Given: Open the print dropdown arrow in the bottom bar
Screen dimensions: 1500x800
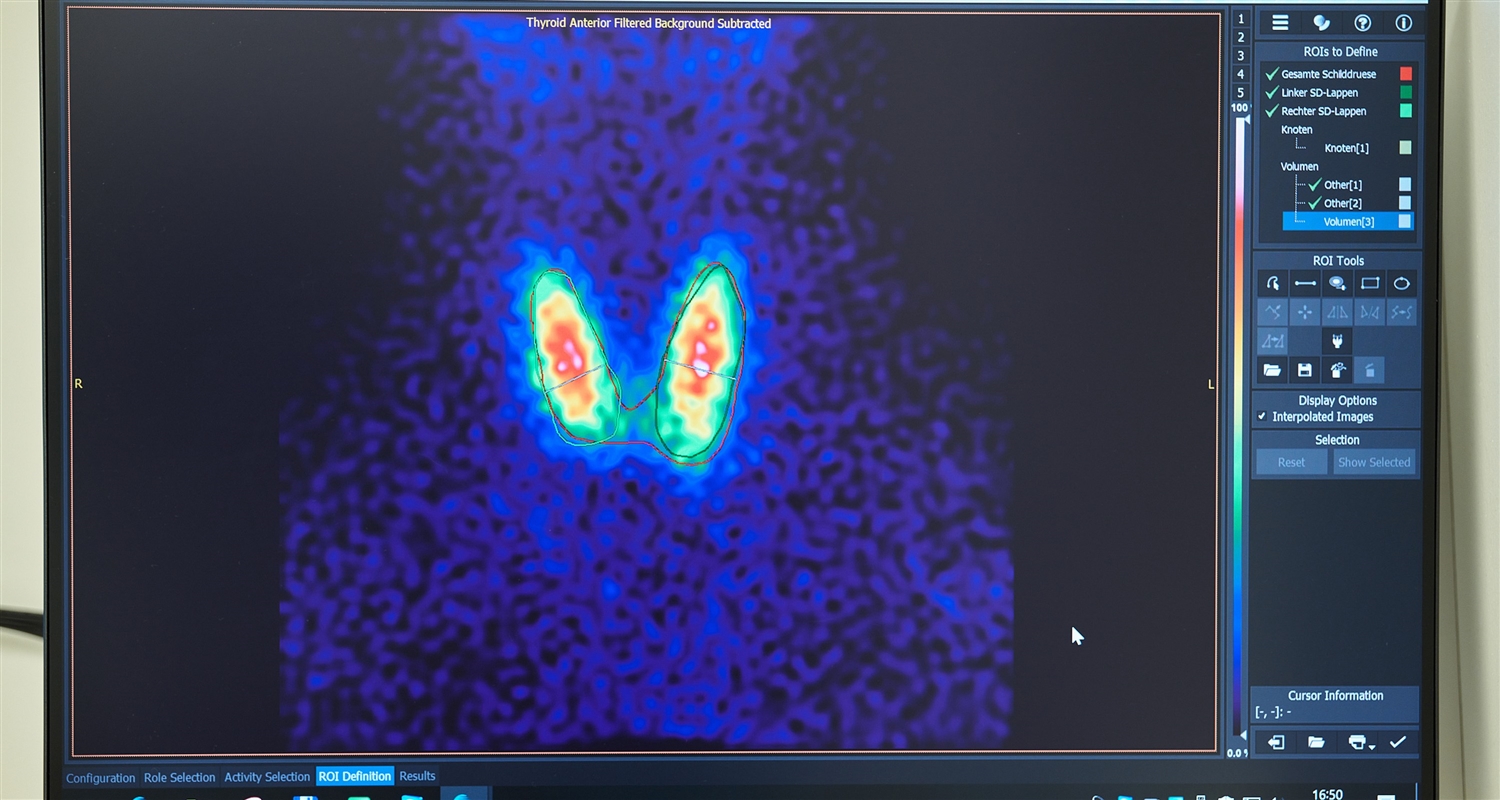Looking at the screenshot, I should coord(1372,746).
